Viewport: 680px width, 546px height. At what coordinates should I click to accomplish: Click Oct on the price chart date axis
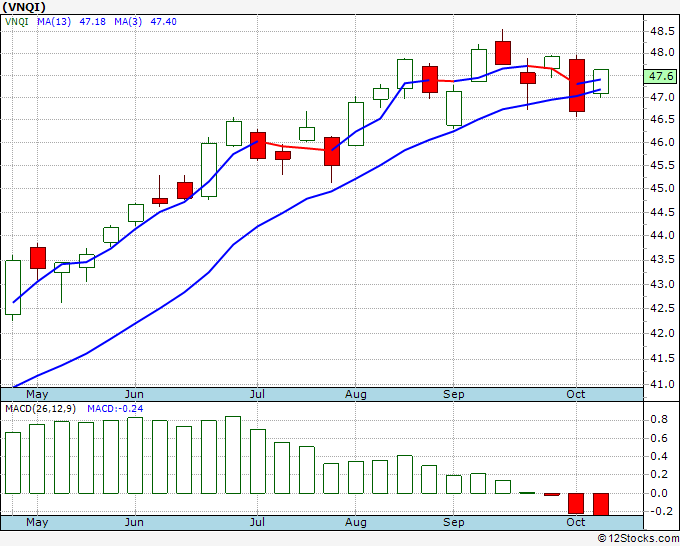point(575,395)
